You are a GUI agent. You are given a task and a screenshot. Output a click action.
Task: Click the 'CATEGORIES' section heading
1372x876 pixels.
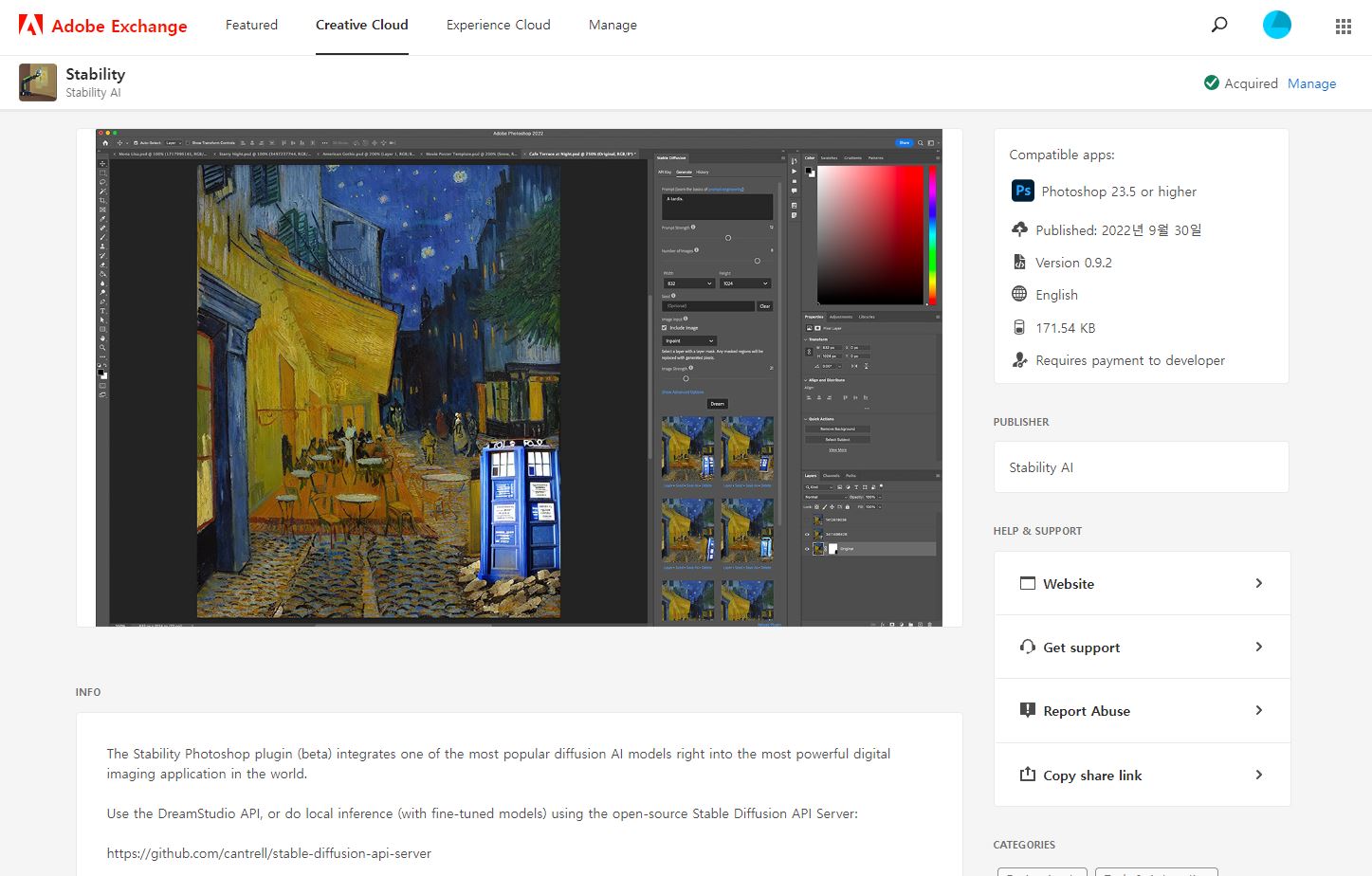coord(1024,845)
